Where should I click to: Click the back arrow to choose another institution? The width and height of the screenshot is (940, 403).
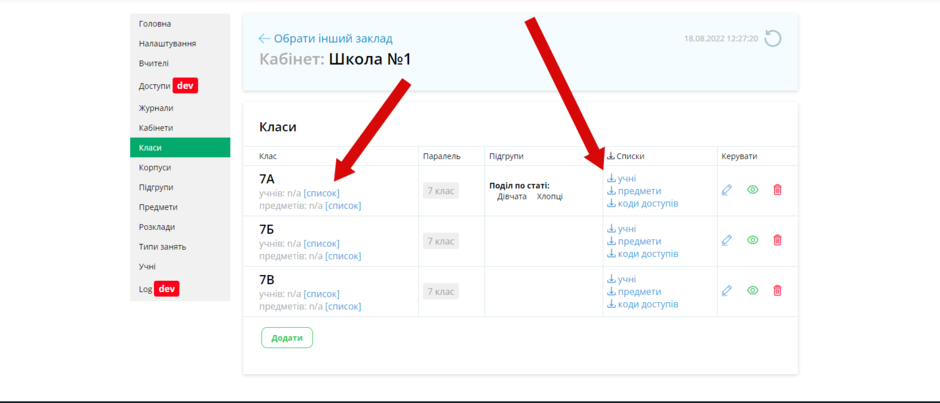click(264, 39)
